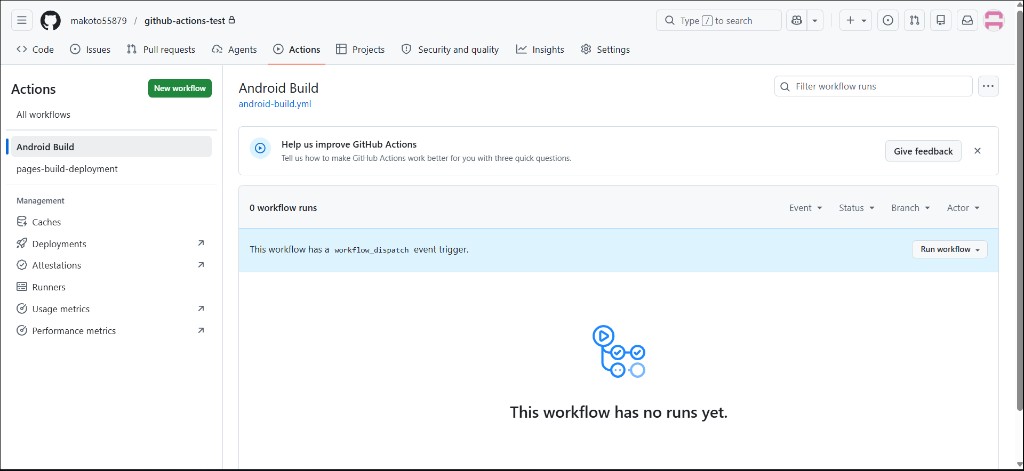Open the Actor filter dropdown
The image size is (1024, 471).
click(963, 208)
